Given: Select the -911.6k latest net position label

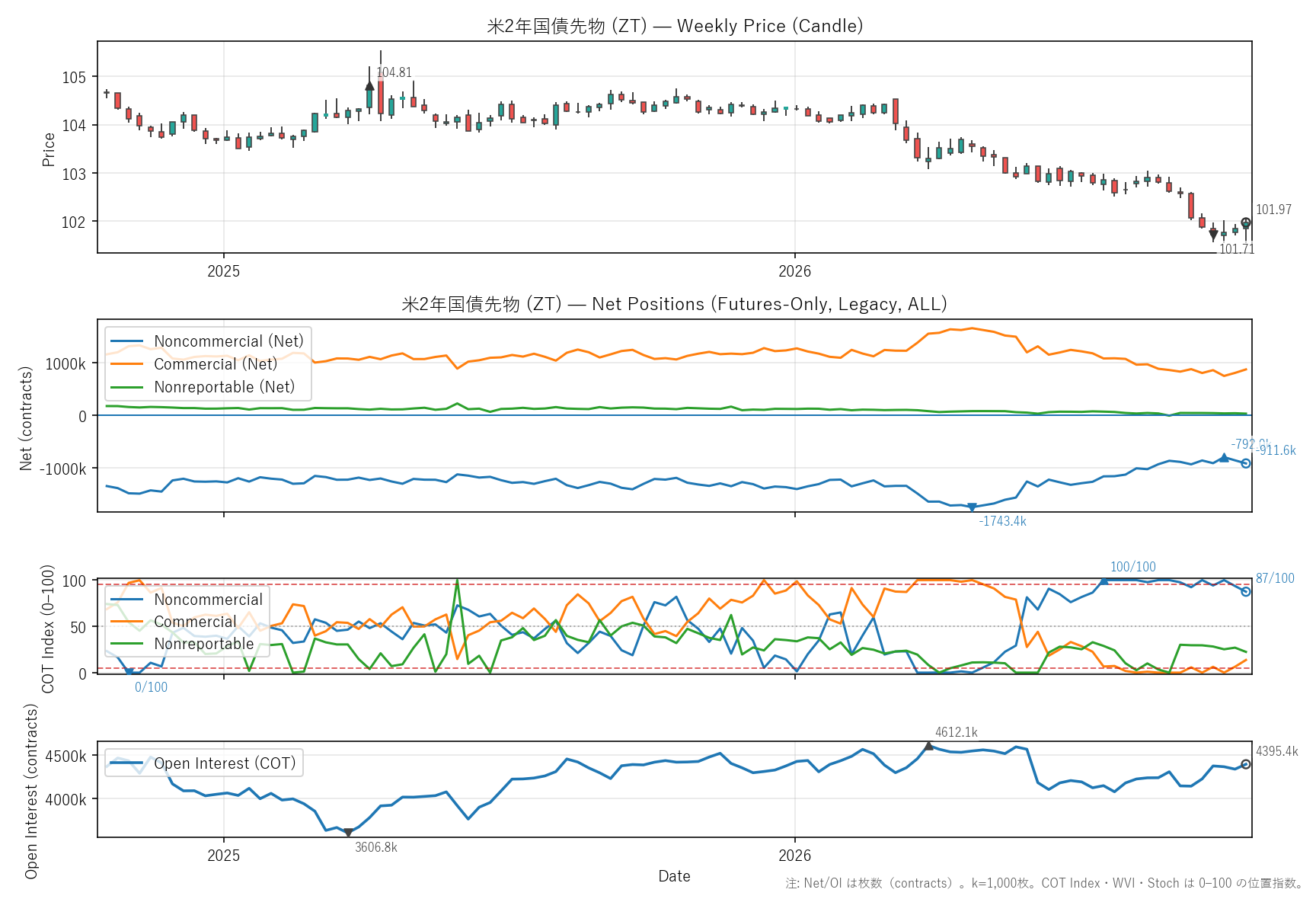Looking at the screenshot, I should pos(1276,450).
